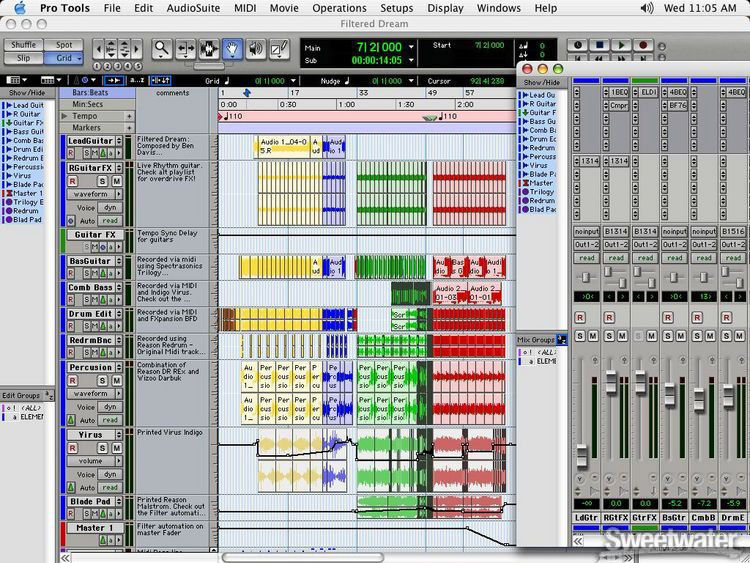The height and width of the screenshot is (563, 750).
Task: Solo the RGuitarFX track
Action: pyautogui.click(x=102, y=181)
